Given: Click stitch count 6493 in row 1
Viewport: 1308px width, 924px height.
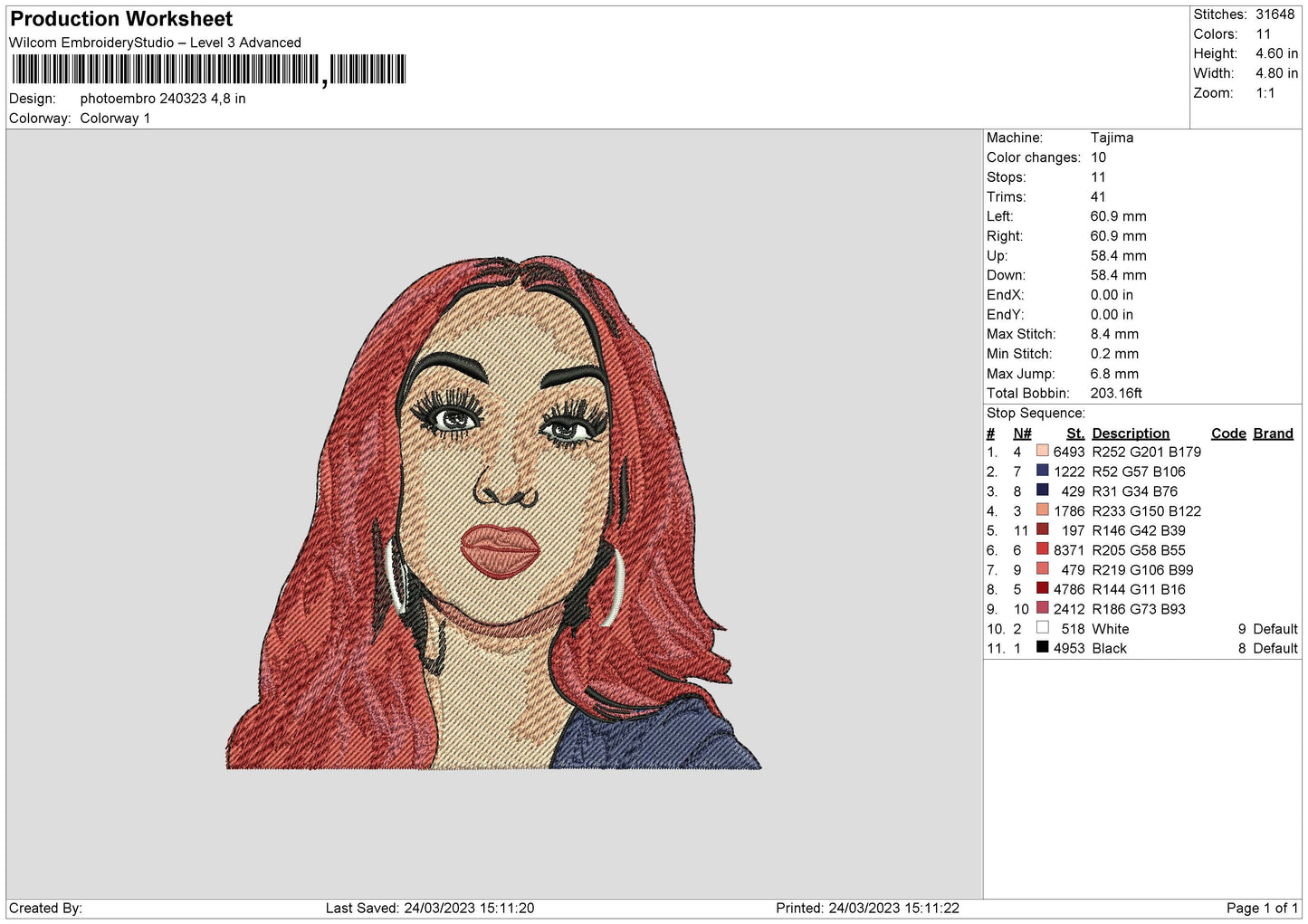Looking at the screenshot, I should click(x=1068, y=452).
